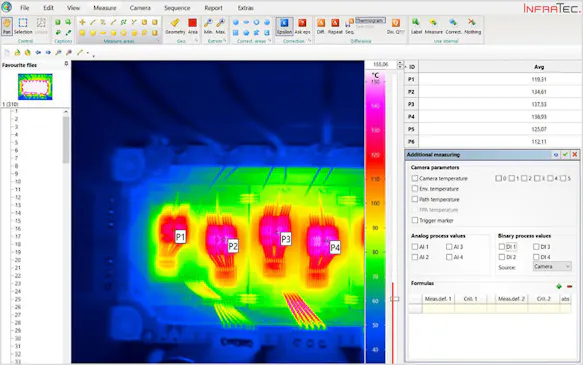Open the Report tab
This screenshot has height=365, width=583.
coord(213,8)
